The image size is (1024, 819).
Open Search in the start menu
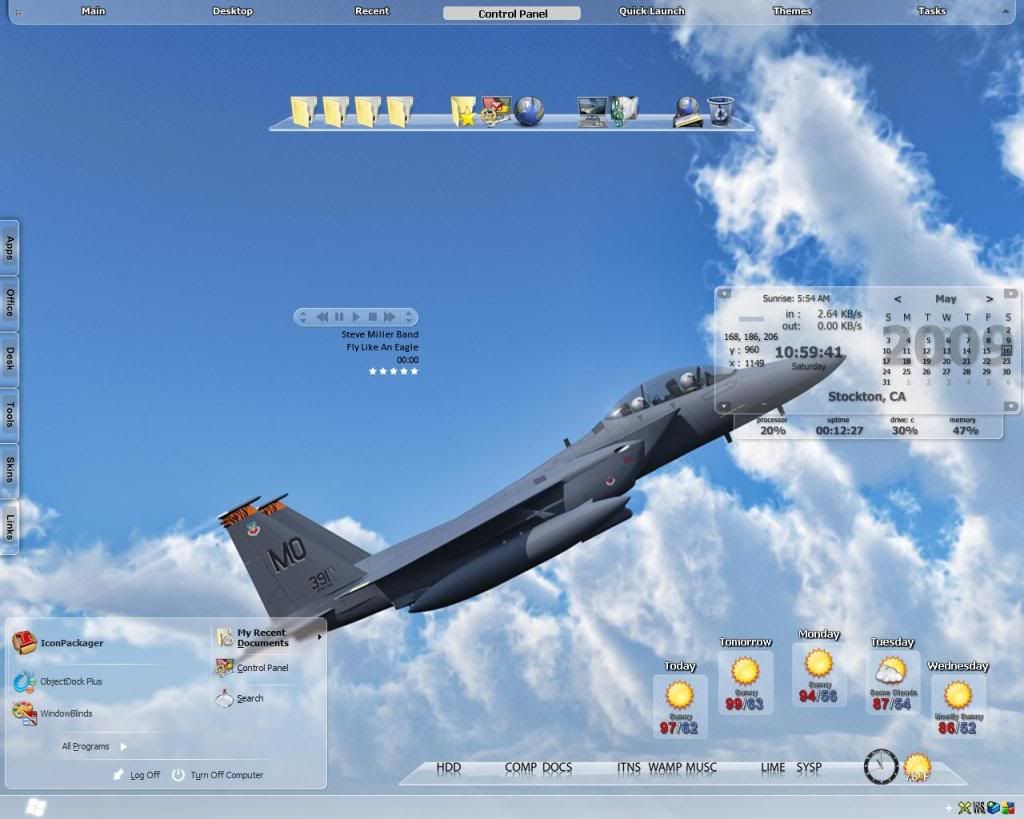(240, 698)
